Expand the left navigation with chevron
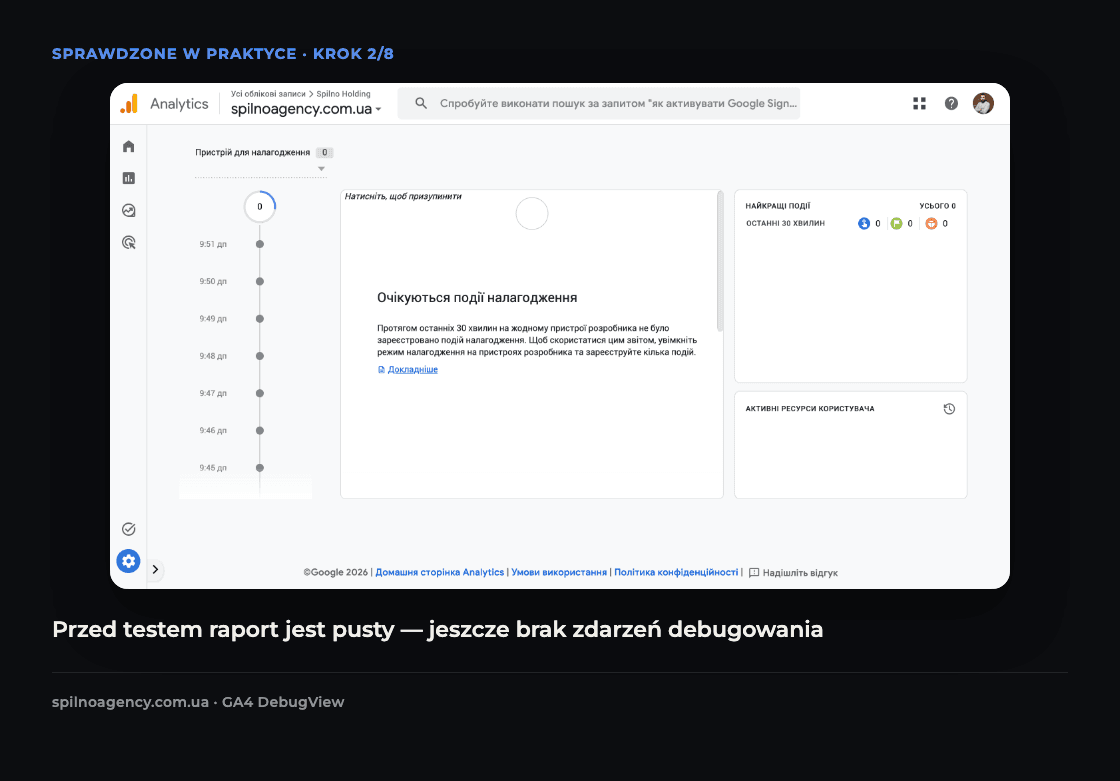The image size is (1120, 781). click(155, 569)
